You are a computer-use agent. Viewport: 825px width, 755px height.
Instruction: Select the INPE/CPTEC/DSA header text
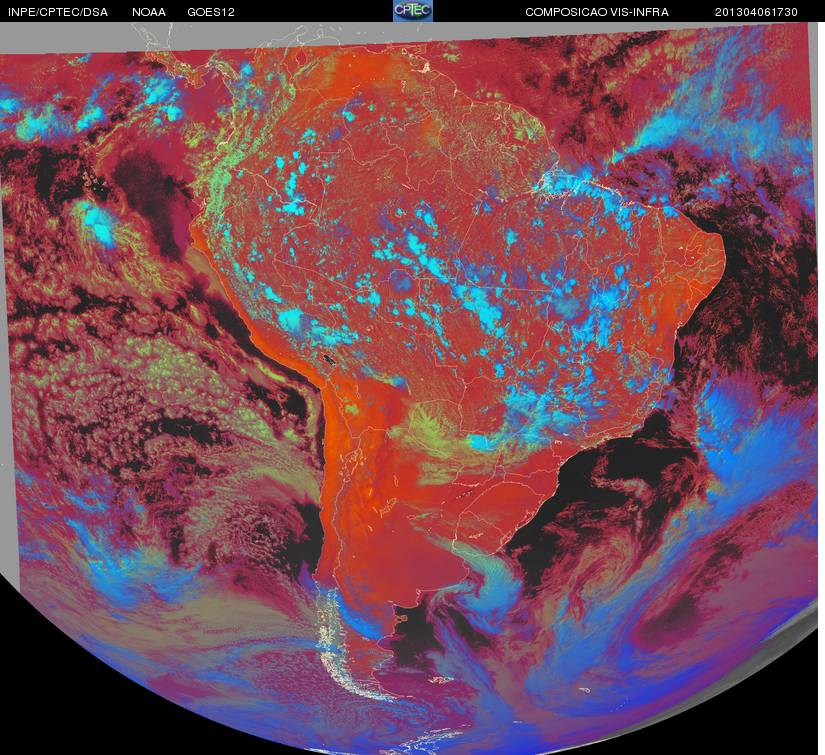pos(58,12)
